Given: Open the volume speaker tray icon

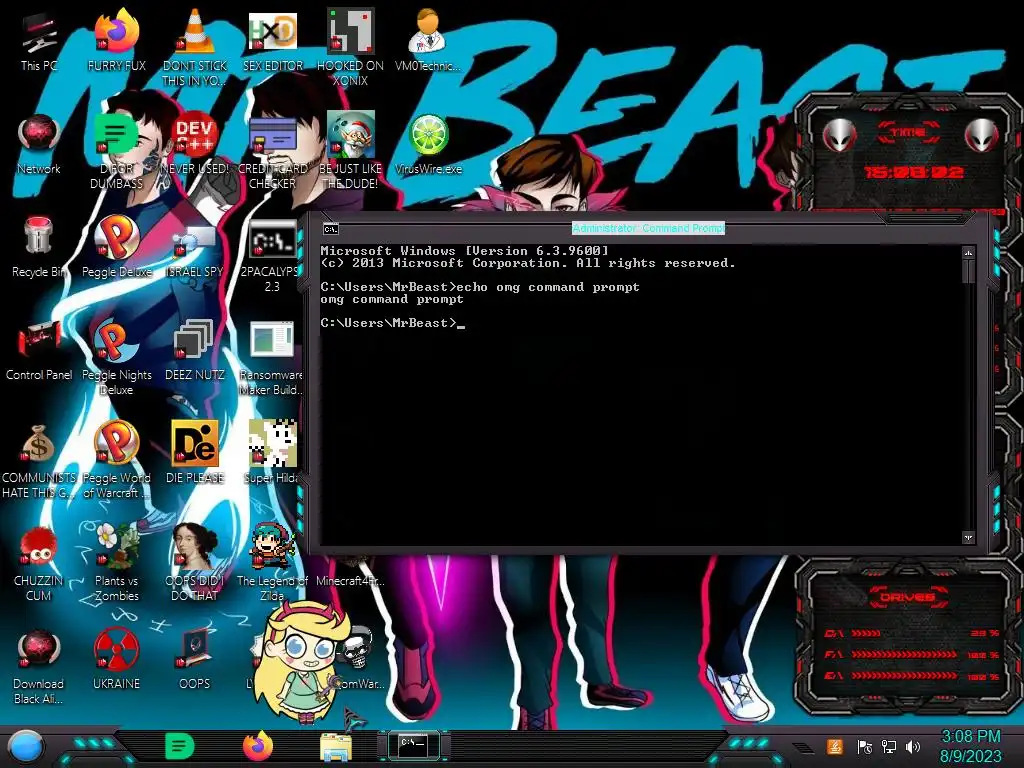Looking at the screenshot, I should [x=912, y=746].
